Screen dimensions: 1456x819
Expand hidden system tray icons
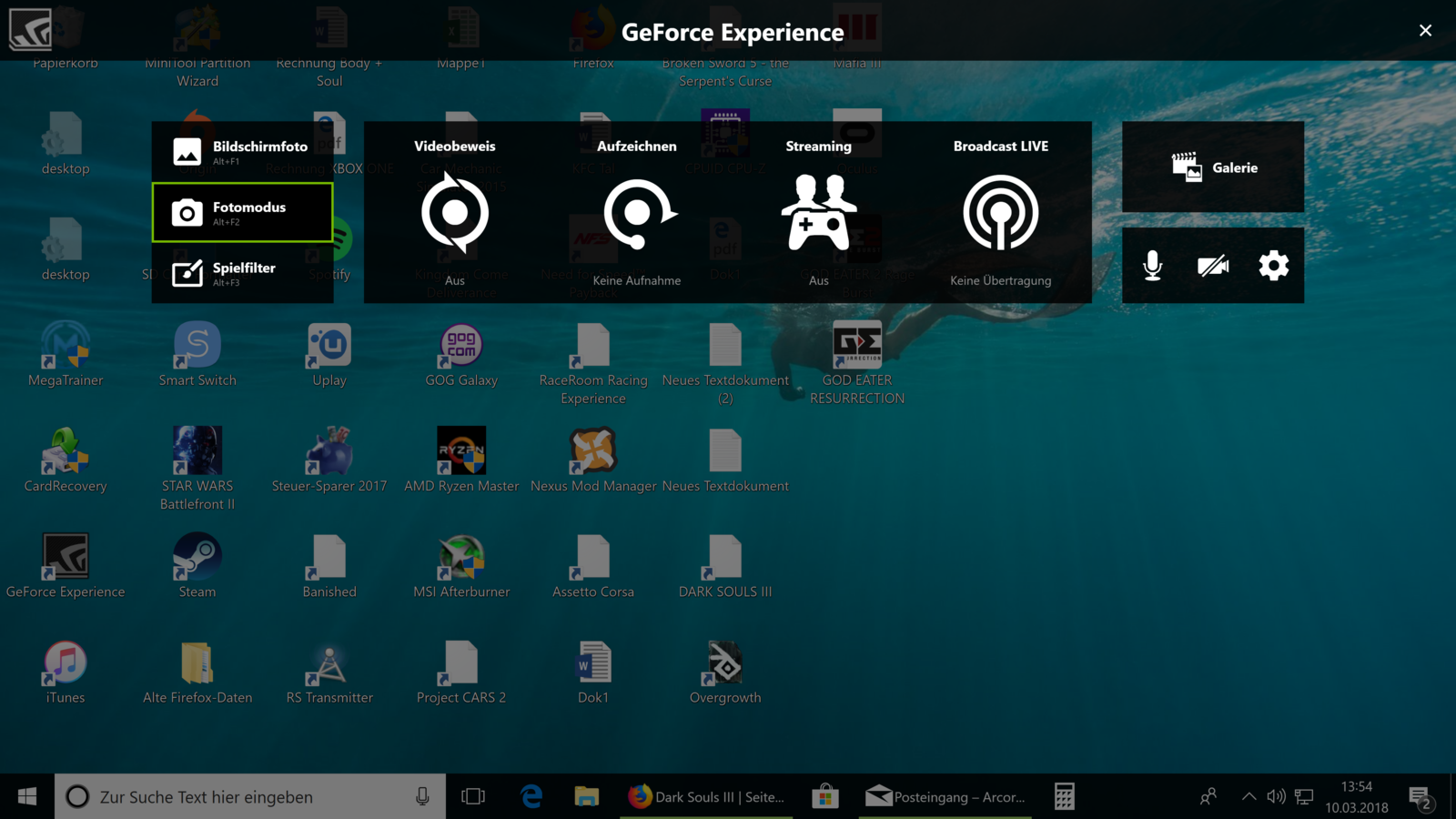click(1249, 796)
